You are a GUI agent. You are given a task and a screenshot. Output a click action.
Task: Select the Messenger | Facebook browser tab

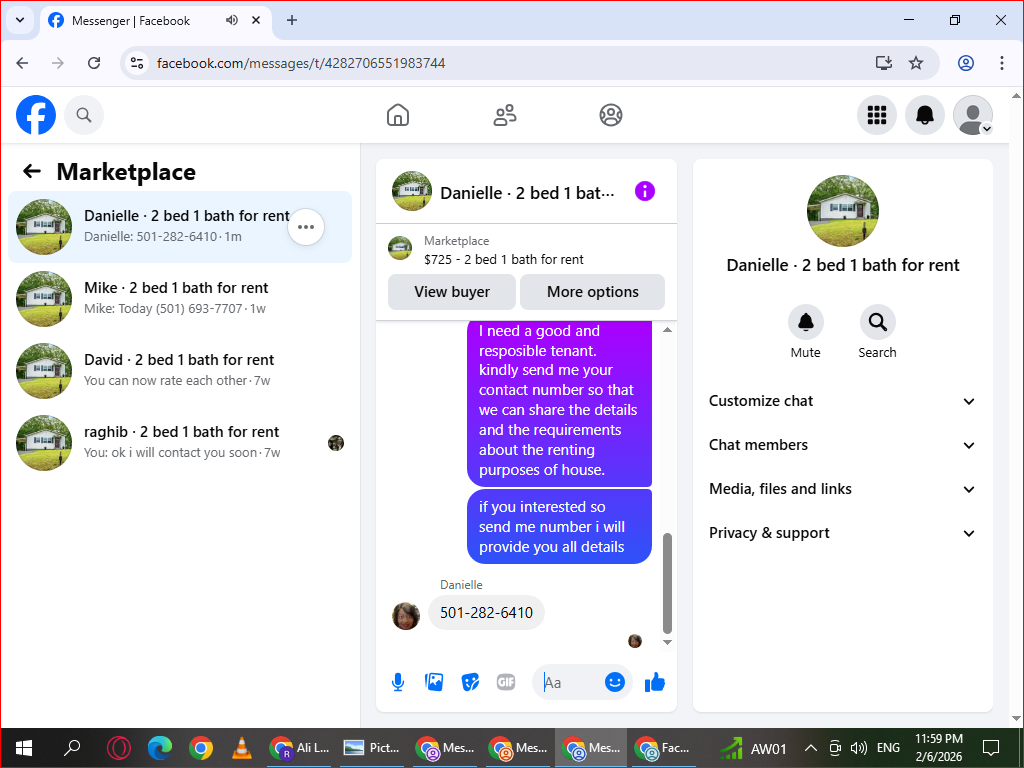tap(155, 20)
